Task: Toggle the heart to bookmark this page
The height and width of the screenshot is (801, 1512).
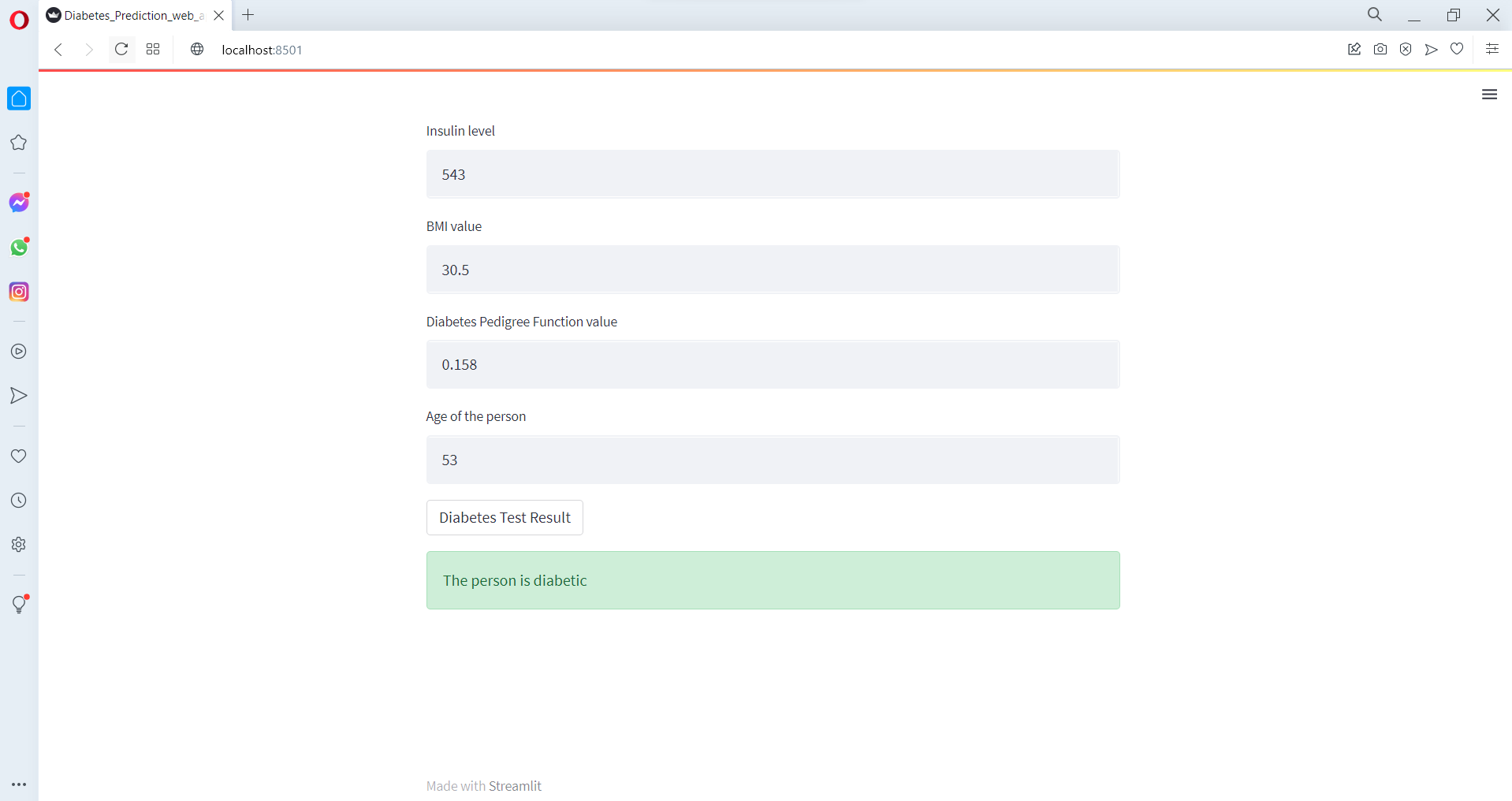Action: [x=1457, y=49]
